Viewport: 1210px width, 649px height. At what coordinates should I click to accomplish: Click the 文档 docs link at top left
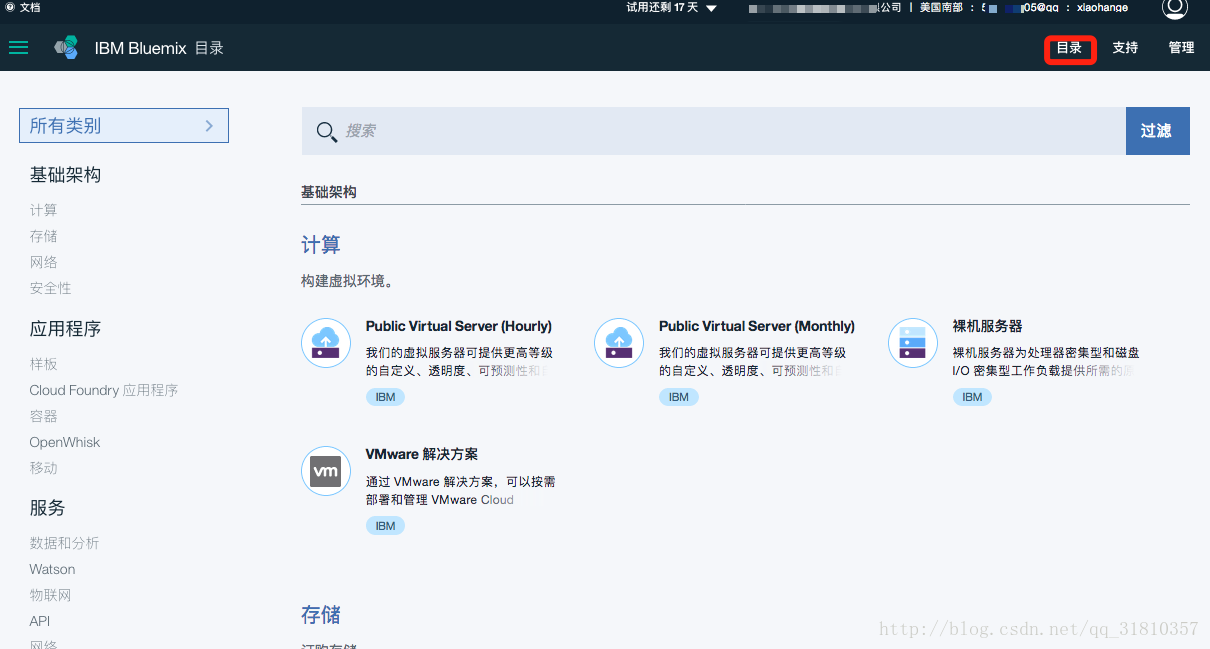30,7
